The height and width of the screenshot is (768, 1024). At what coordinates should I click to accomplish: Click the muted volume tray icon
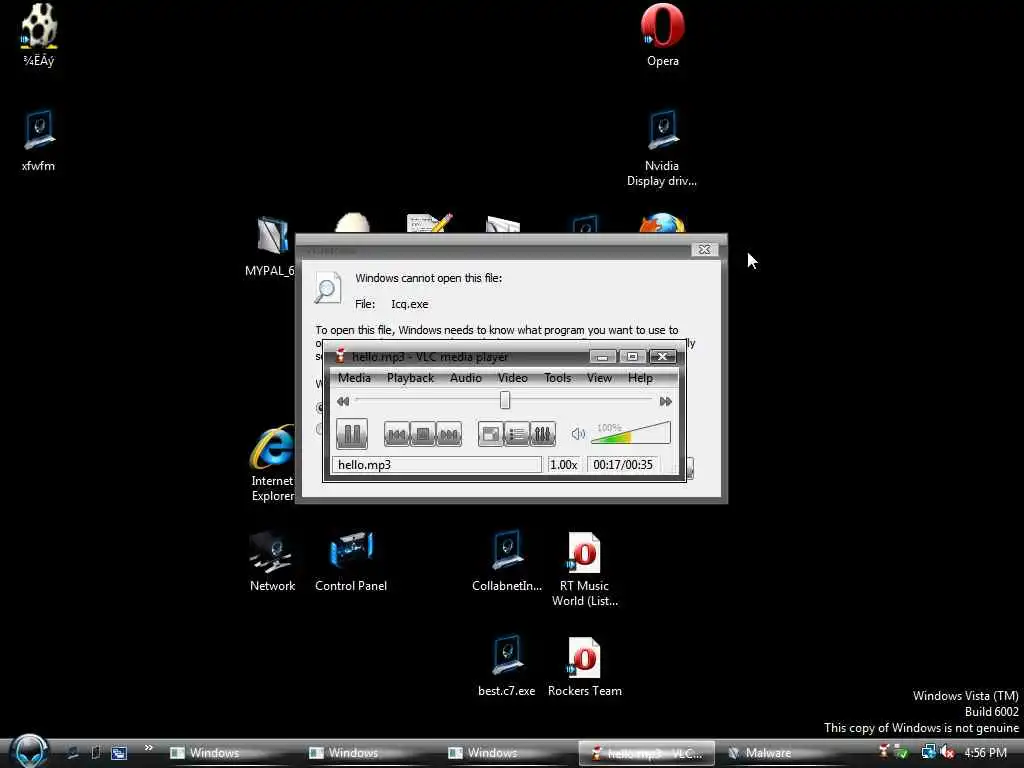[x=948, y=753]
